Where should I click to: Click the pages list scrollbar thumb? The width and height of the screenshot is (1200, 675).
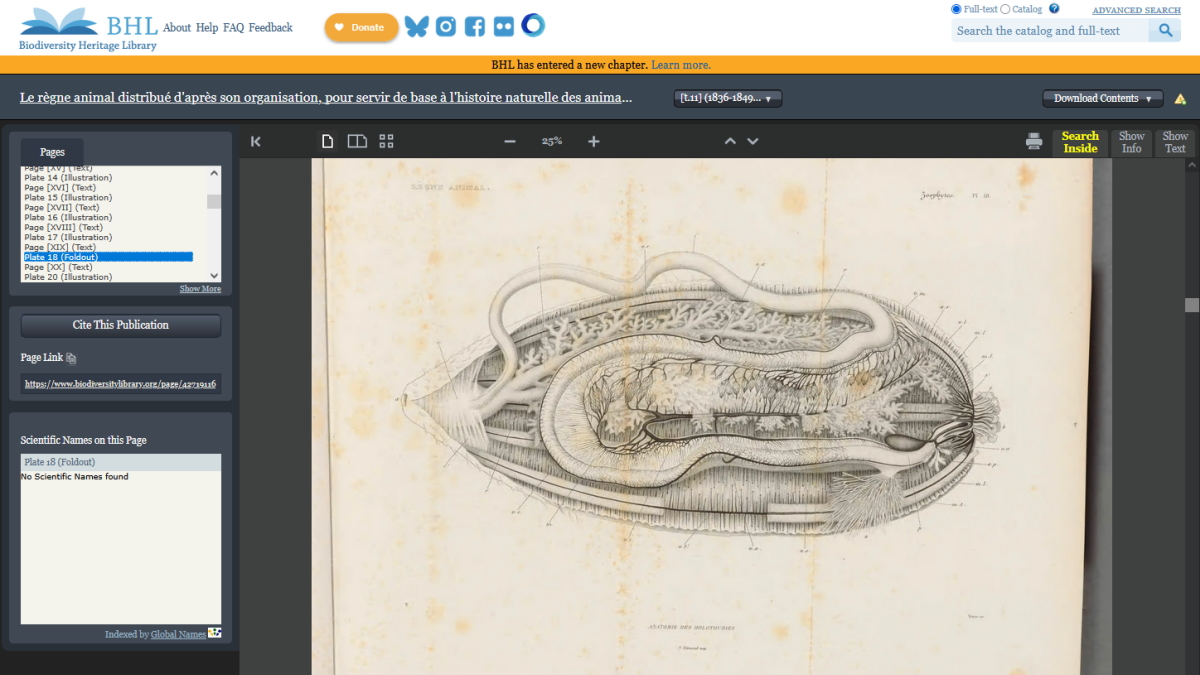[x=214, y=201]
